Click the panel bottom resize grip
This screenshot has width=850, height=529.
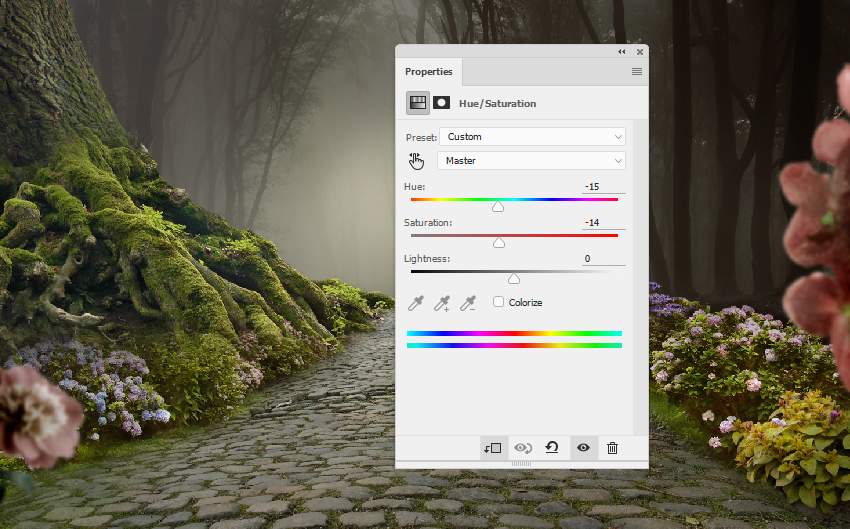point(521,464)
